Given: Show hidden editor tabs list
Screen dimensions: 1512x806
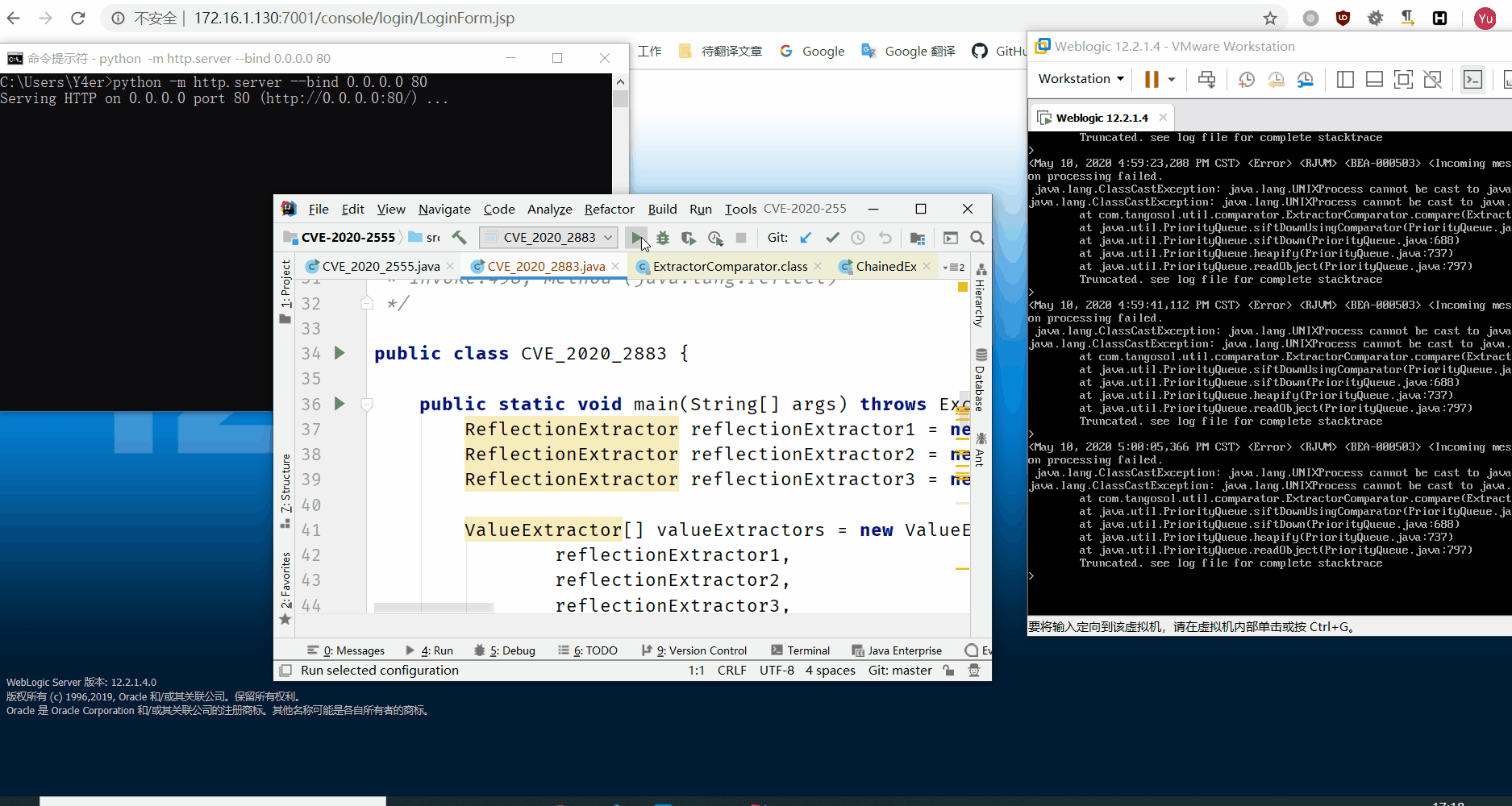Looking at the screenshot, I should pos(954,267).
